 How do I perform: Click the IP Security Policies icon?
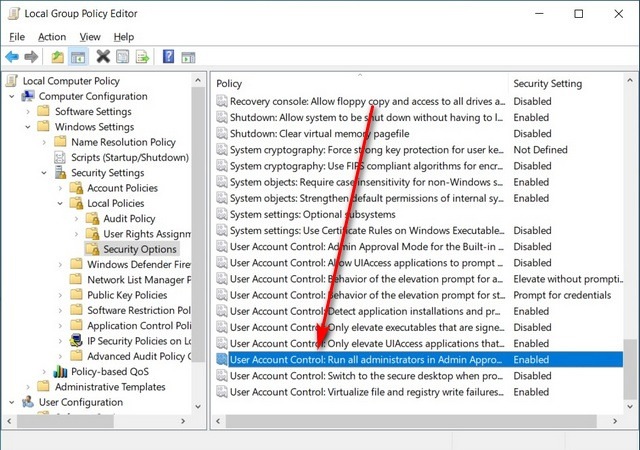(76, 341)
